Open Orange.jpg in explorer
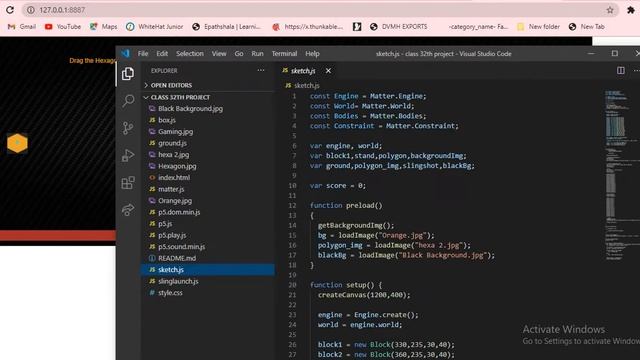640x360 pixels. tap(208, 200)
